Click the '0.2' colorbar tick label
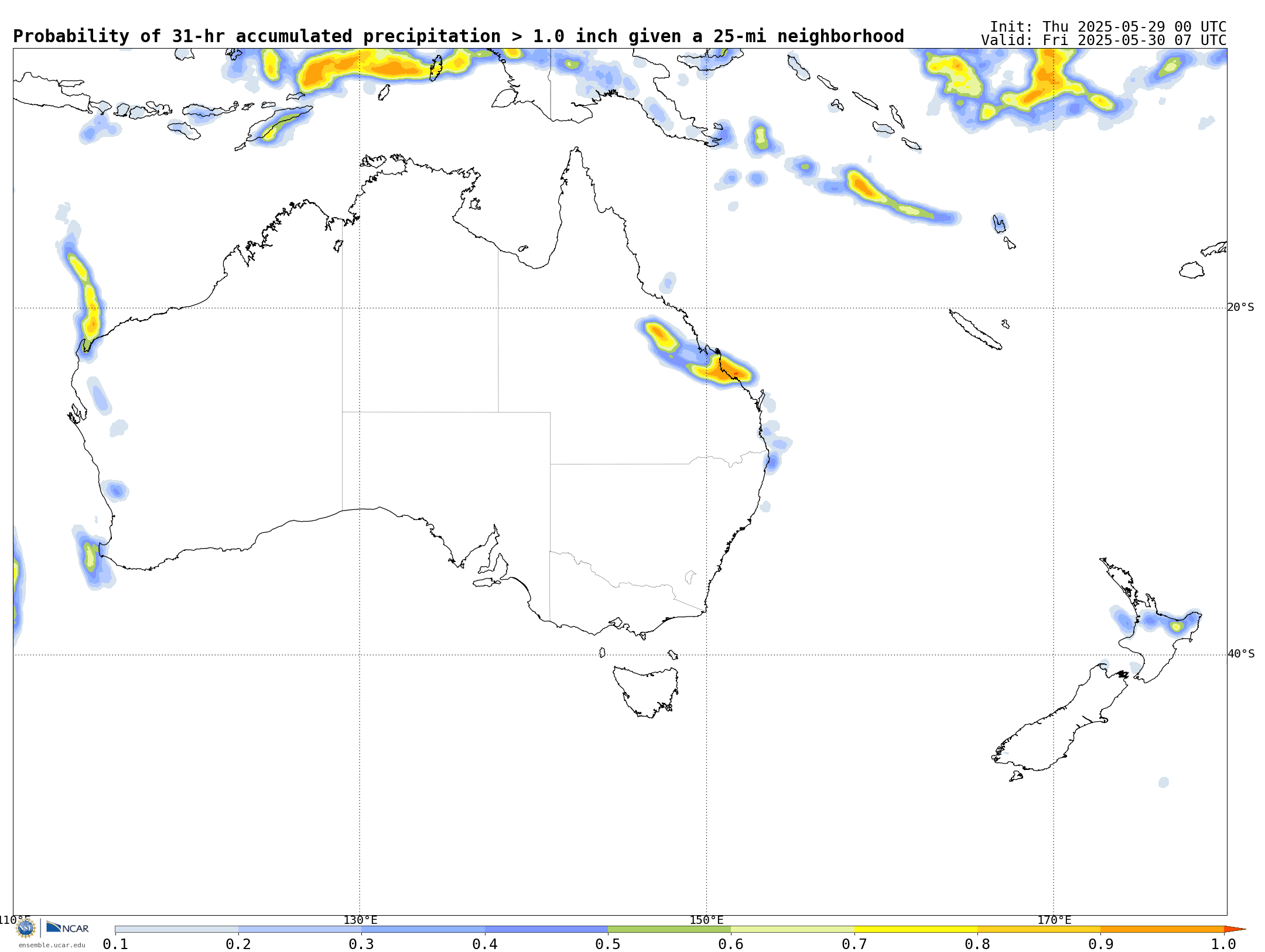The image size is (1265, 952). click(238, 944)
